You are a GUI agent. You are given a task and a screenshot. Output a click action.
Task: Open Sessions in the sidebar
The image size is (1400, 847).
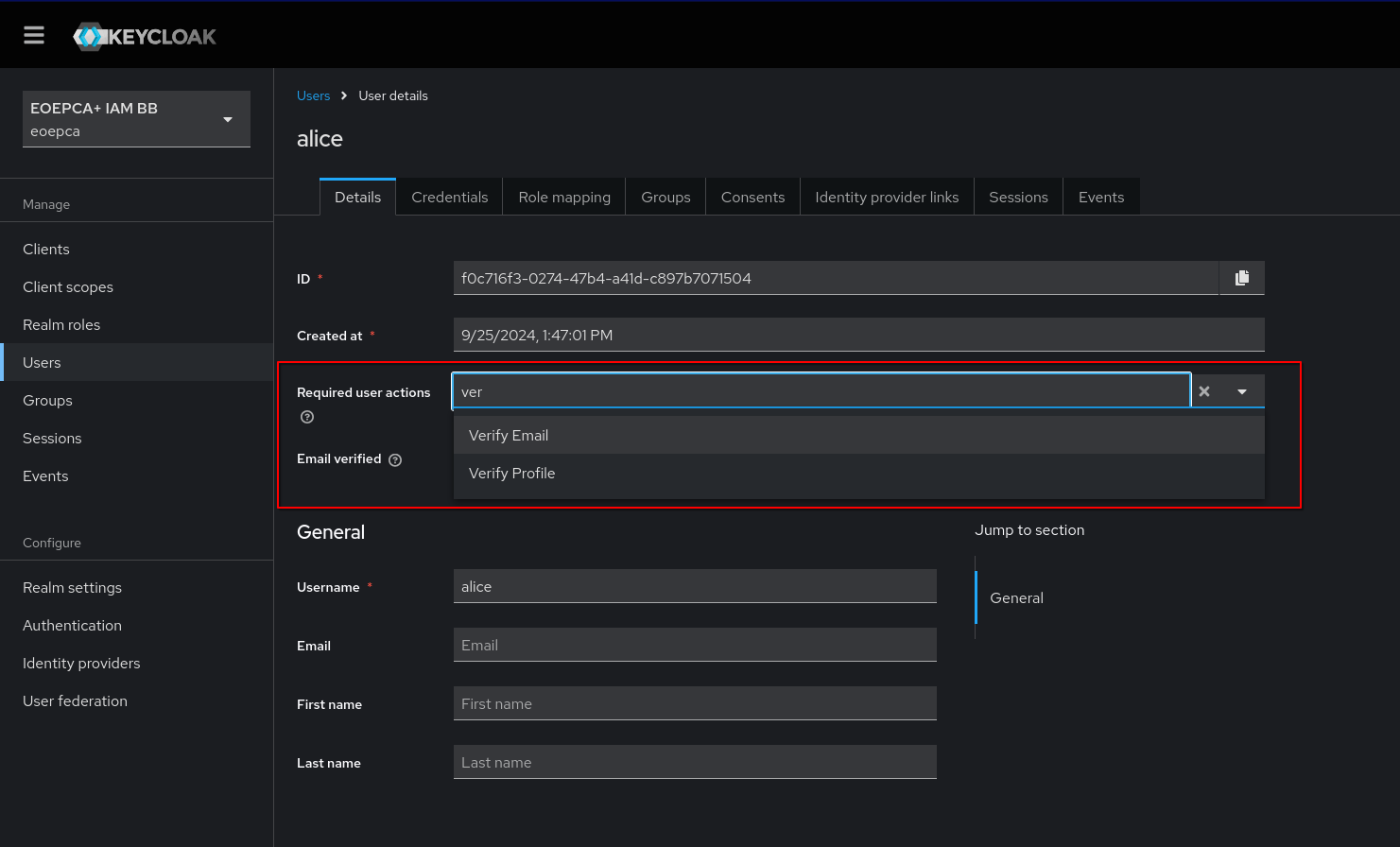136,438
